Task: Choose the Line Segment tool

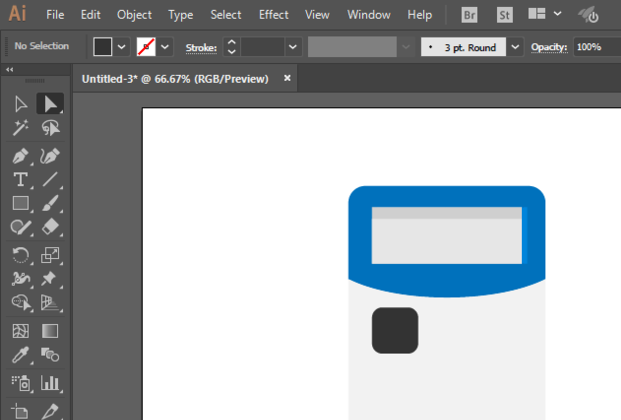Action: tap(50, 179)
